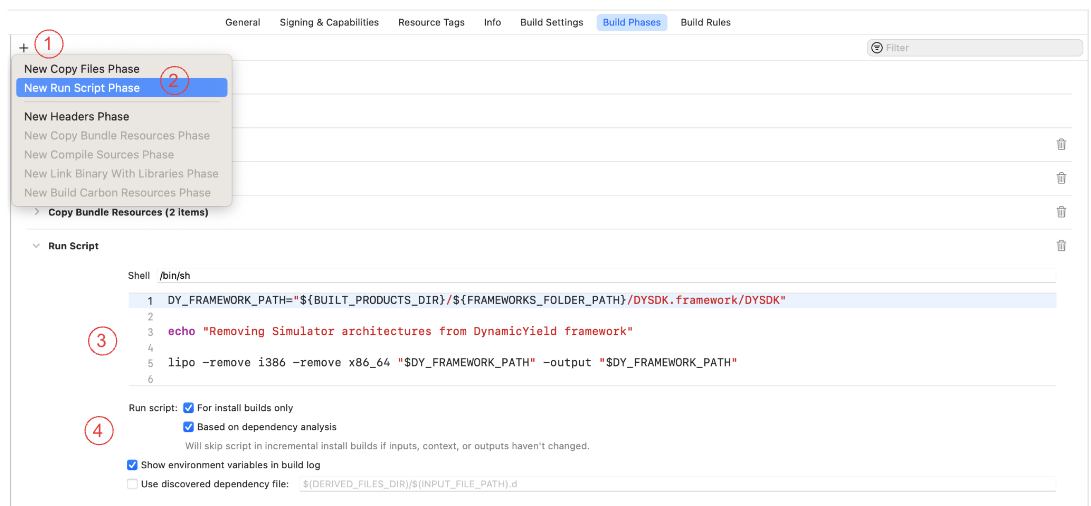Delete the Copy Bundle Resources phase via trash icon
This screenshot has width=1091, height=506.
pyautogui.click(x=1061, y=212)
